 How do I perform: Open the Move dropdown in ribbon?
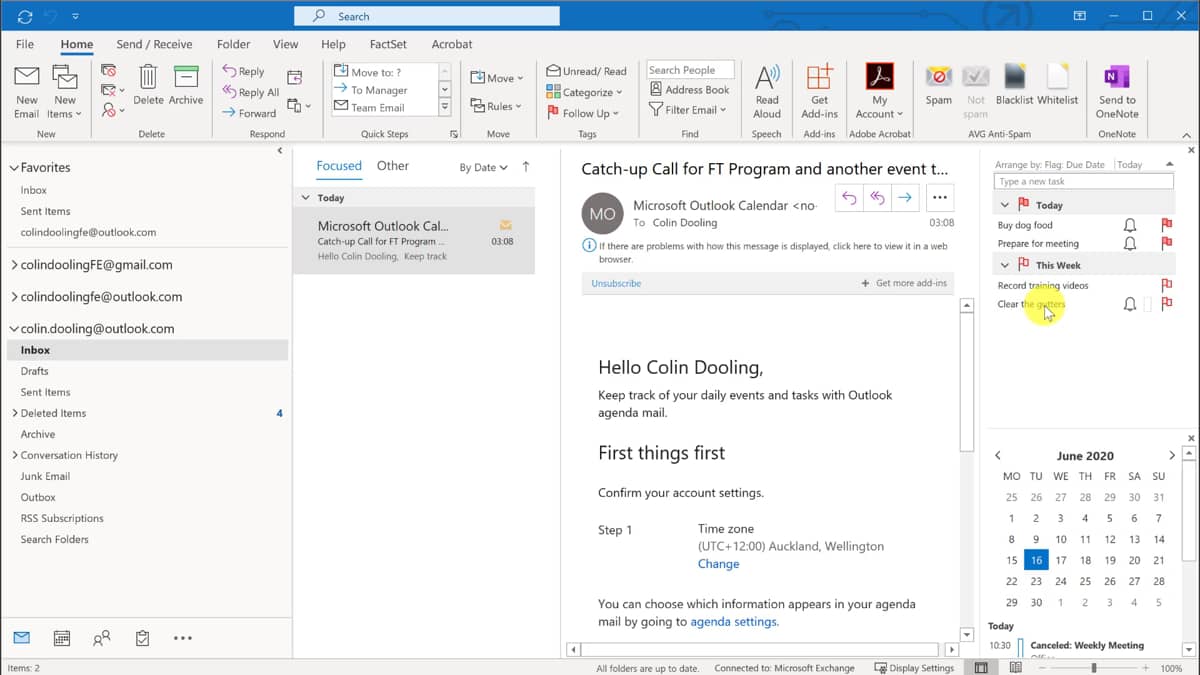497,78
